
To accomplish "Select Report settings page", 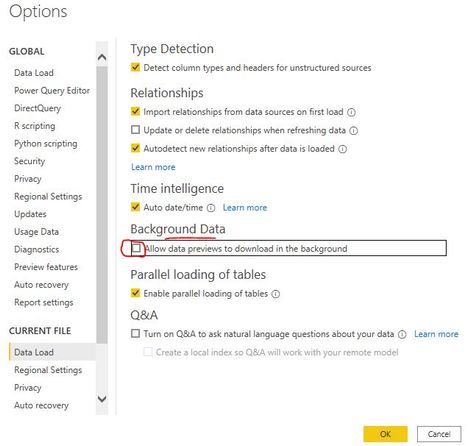I will (x=44, y=302).
